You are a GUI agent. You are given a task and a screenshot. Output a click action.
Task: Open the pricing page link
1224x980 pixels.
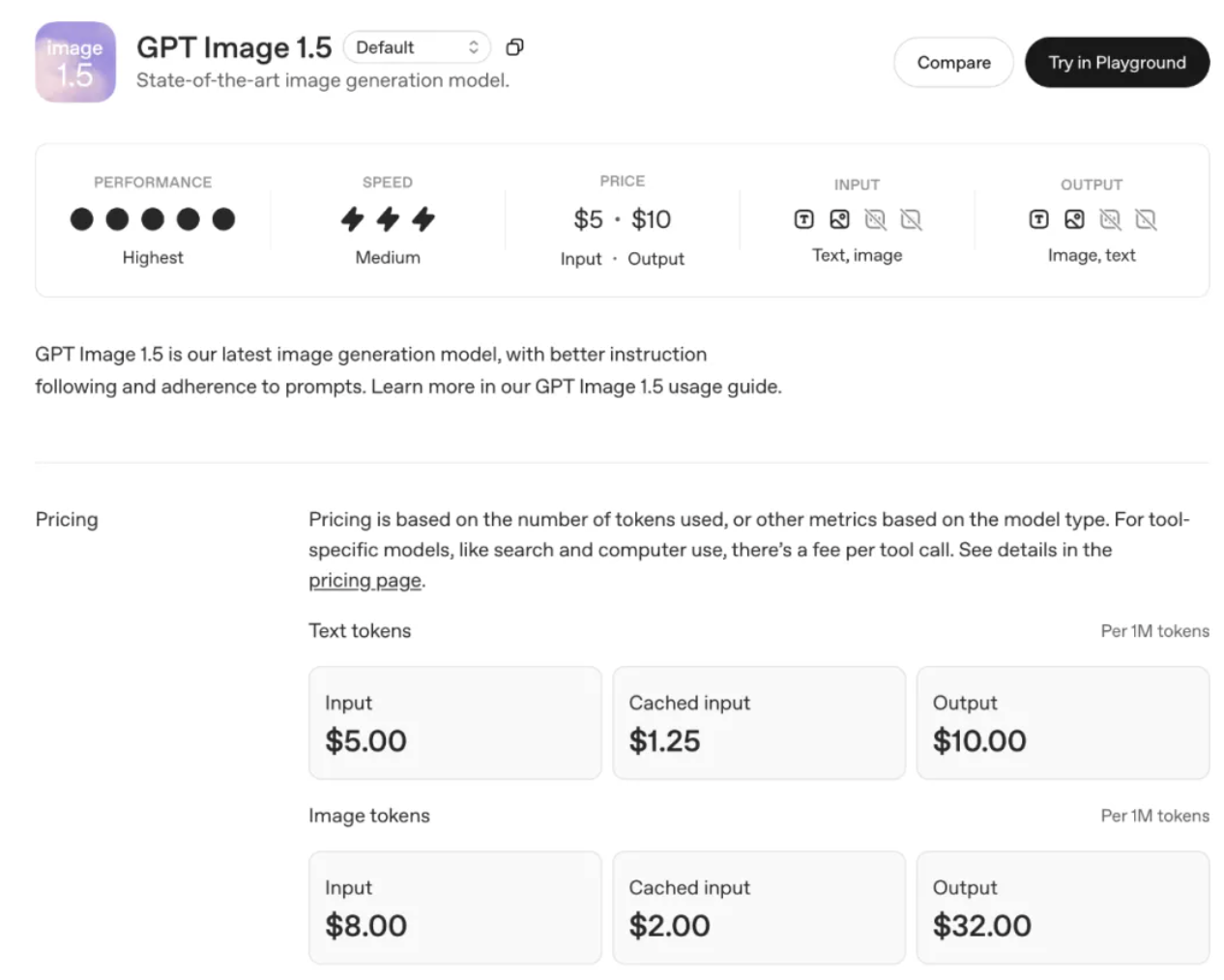tap(364, 581)
